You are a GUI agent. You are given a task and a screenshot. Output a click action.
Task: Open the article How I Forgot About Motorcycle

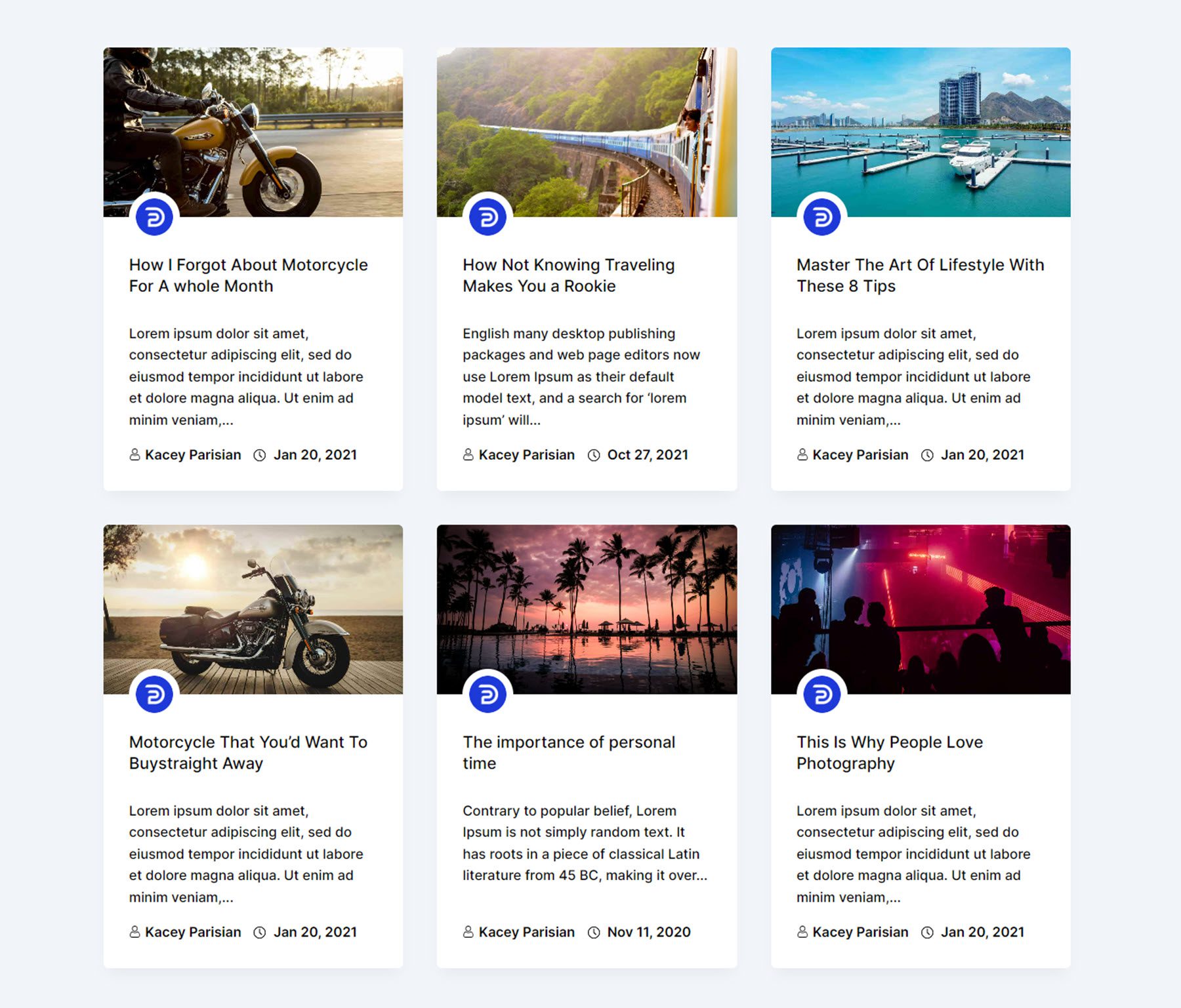(248, 275)
